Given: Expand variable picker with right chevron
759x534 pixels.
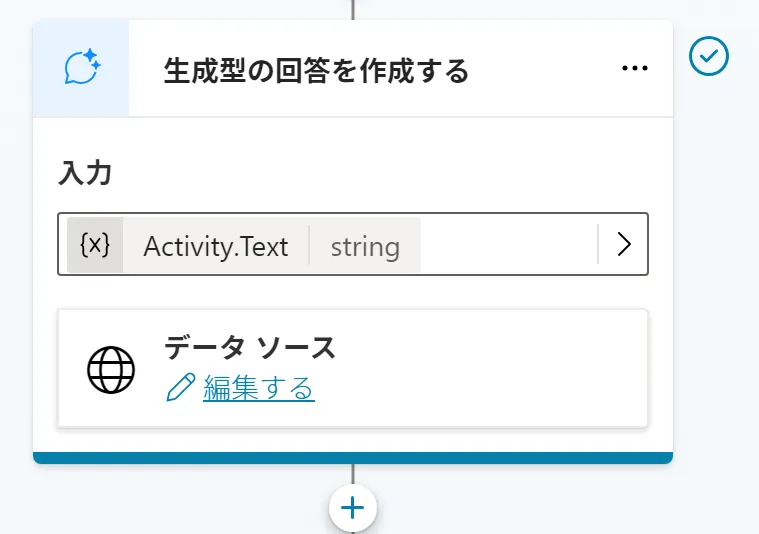Looking at the screenshot, I should (x=624, y=245).
